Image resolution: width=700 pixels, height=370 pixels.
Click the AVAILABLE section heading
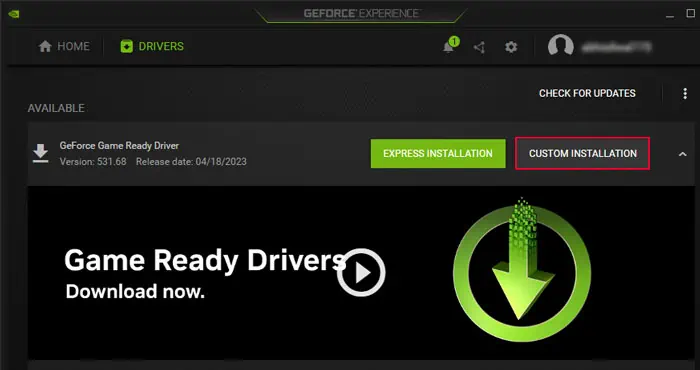56,108
